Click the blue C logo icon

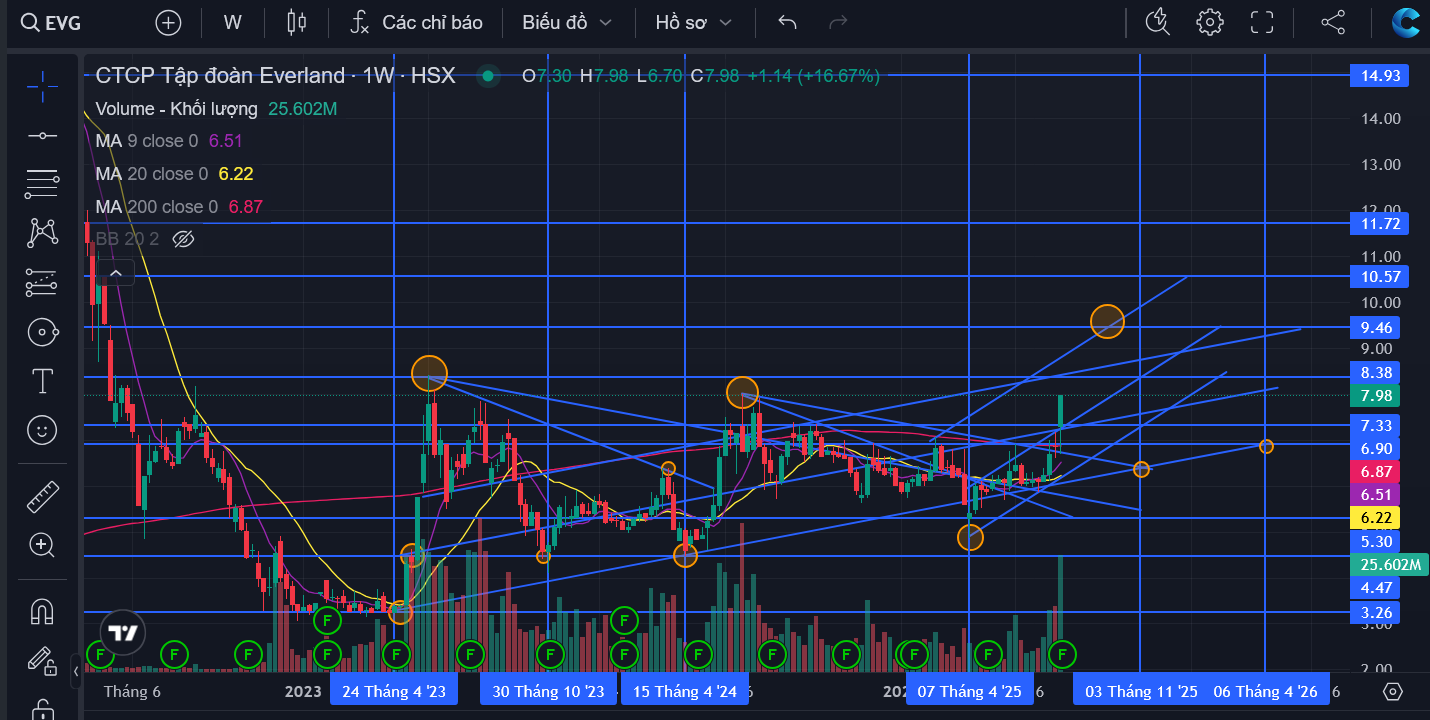[1407, 22]
